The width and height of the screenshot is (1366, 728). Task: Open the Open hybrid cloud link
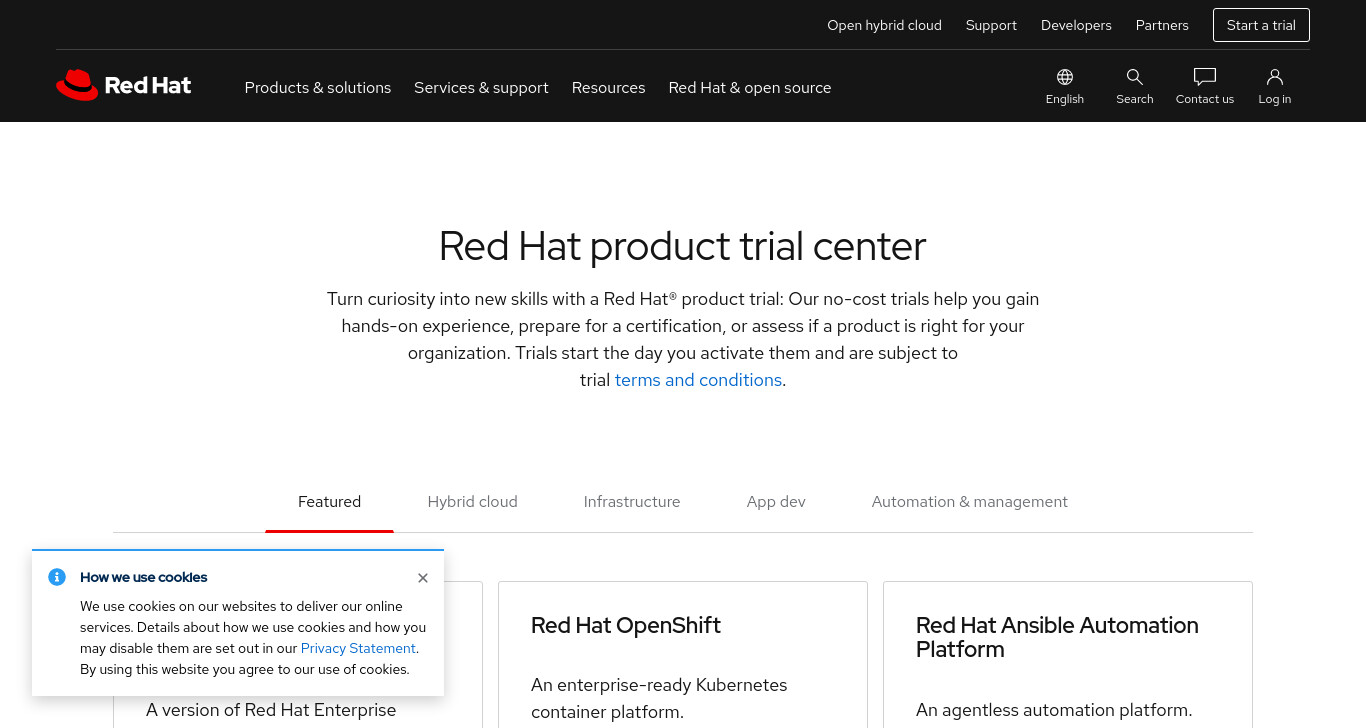tap(884, 25)
